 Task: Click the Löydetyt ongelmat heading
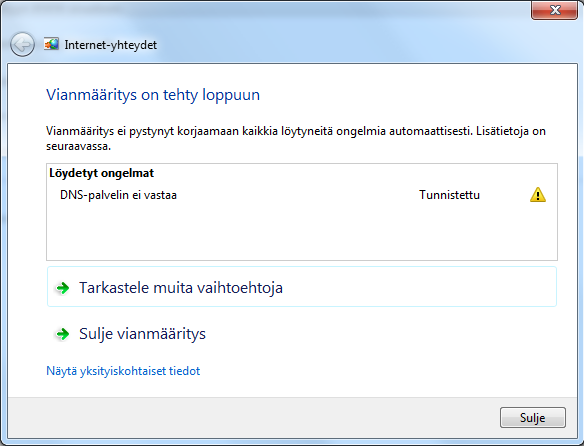pyautogui.click(x=101, y=173)
